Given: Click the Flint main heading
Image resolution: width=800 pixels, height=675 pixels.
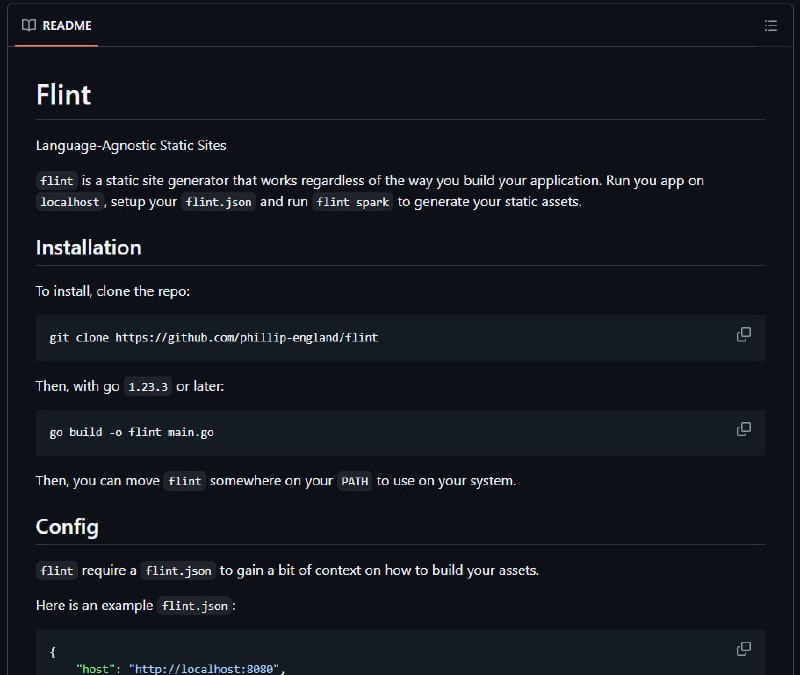Looking at the screenshot, I should coord(64,95).
